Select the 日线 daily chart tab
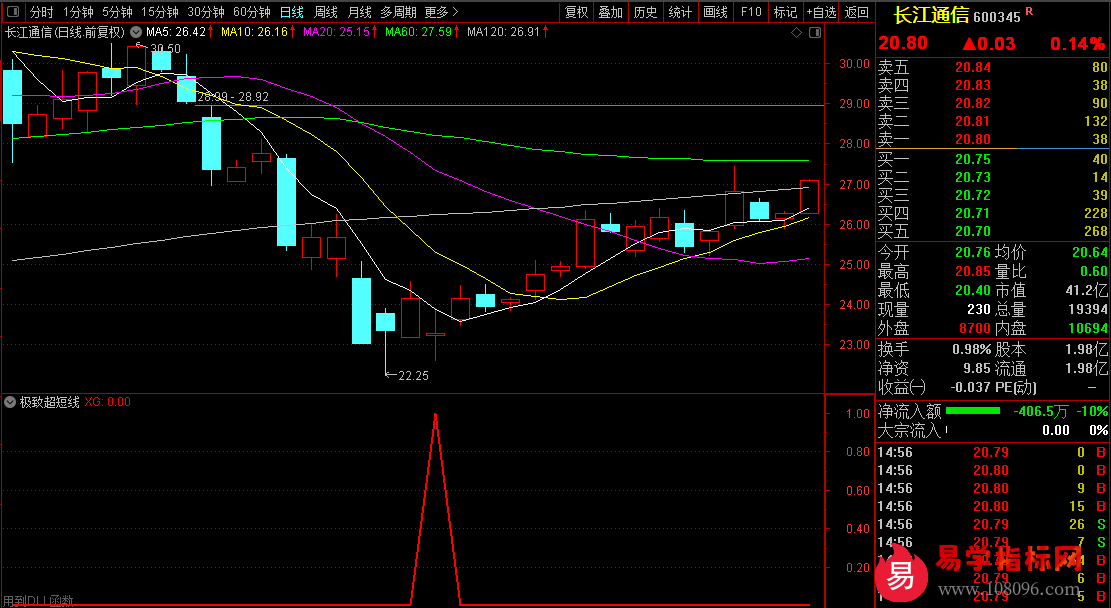1111x608 pixels. (291, 12)
